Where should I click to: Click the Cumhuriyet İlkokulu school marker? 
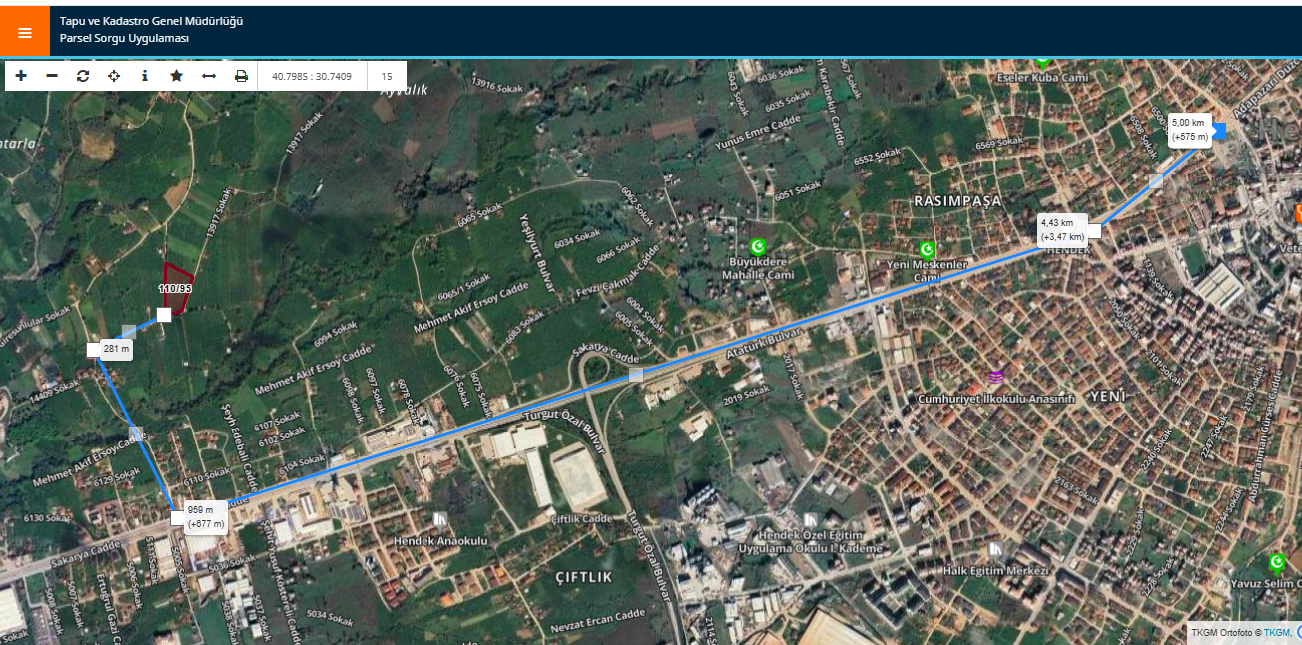[x=995, y=377]
